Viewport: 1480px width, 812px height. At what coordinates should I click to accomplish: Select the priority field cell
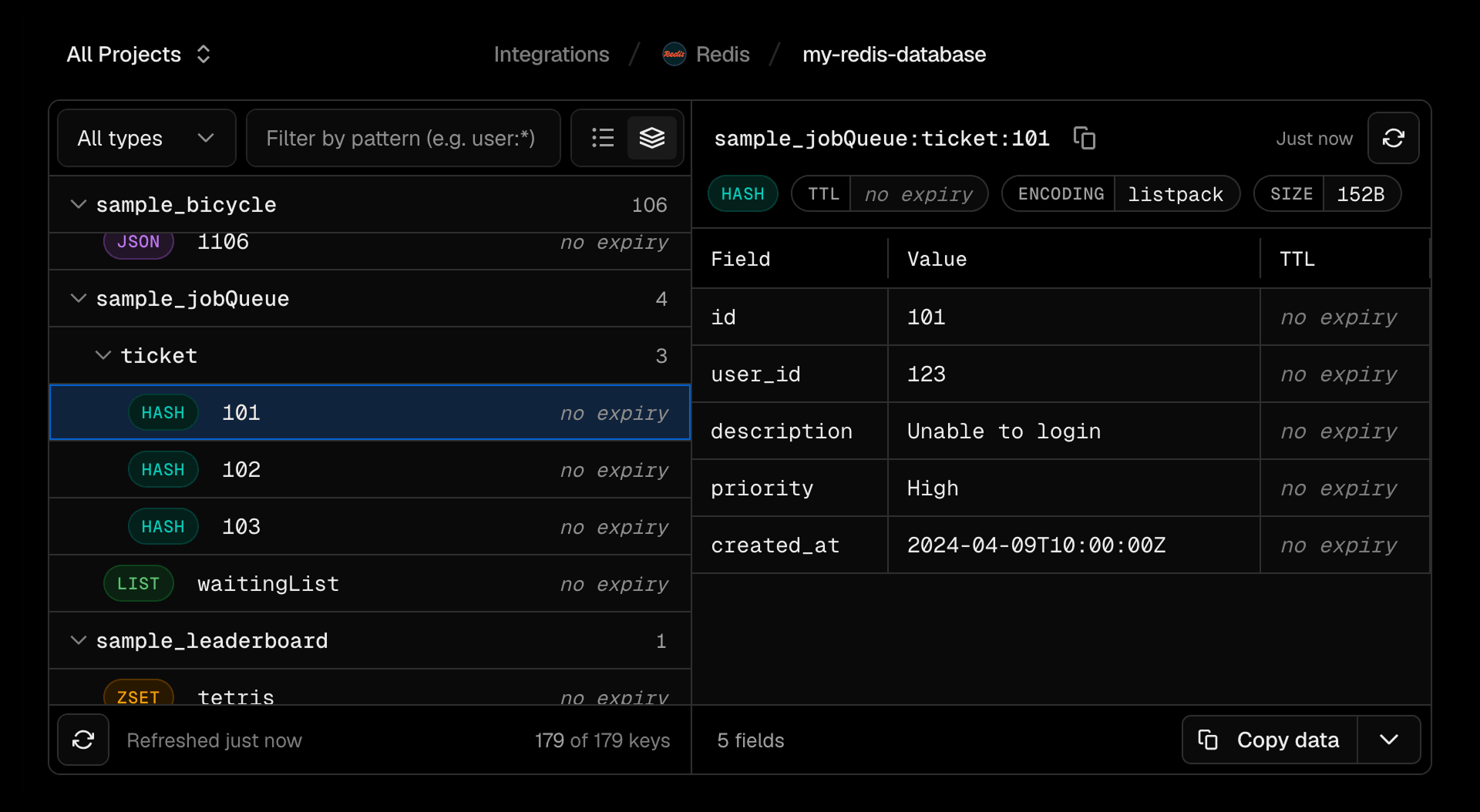[790, 488]
